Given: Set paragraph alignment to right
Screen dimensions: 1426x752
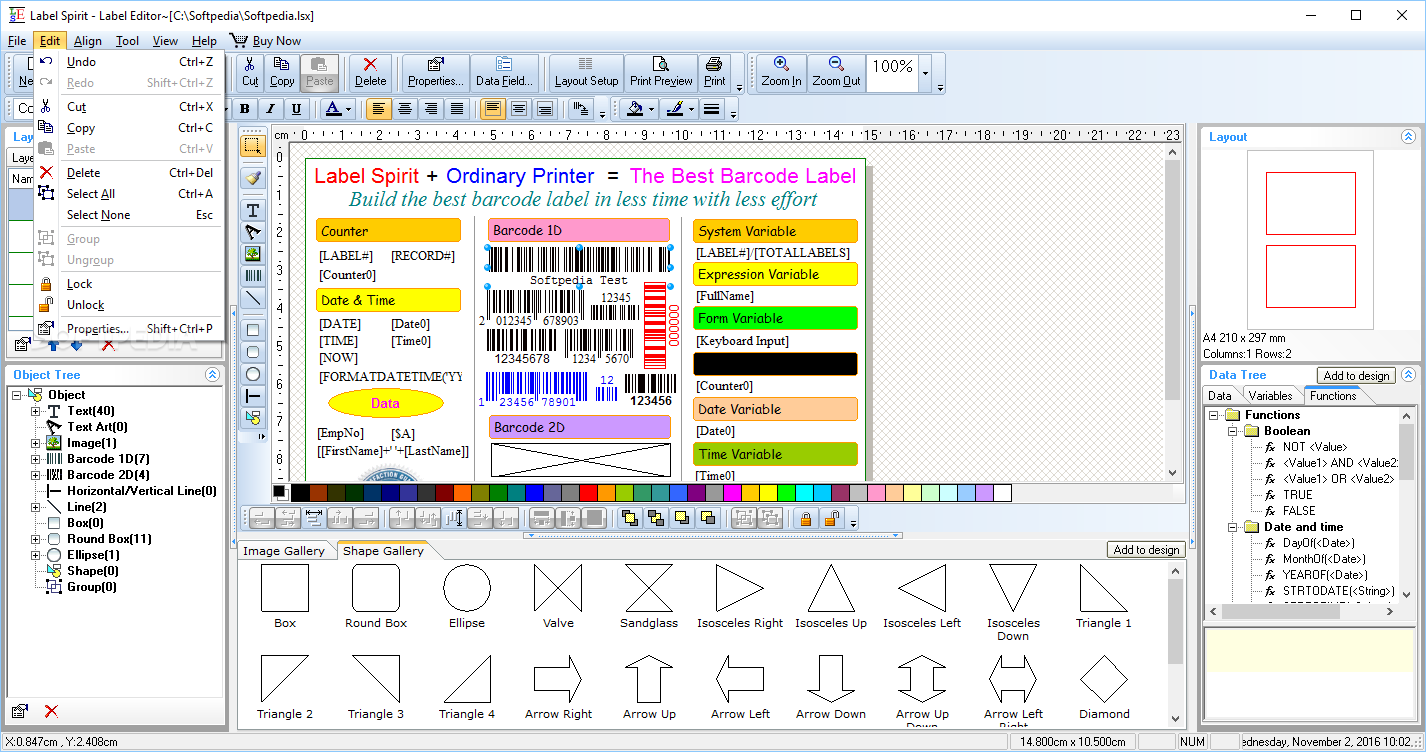Looking at the screenshot, I should point(431,109).
